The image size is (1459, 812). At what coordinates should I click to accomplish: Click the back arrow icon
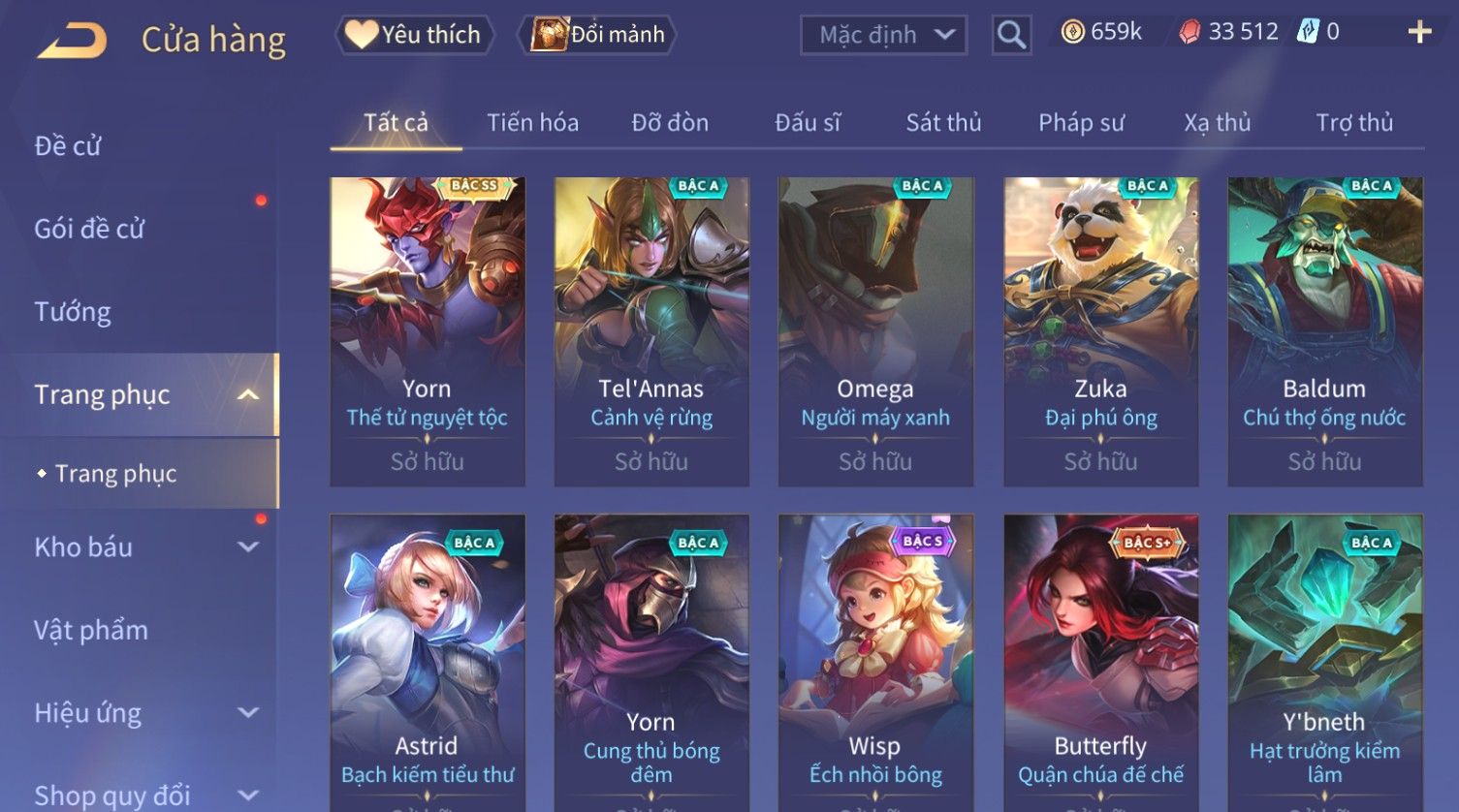pyautogui.click(x=72, y=41)
